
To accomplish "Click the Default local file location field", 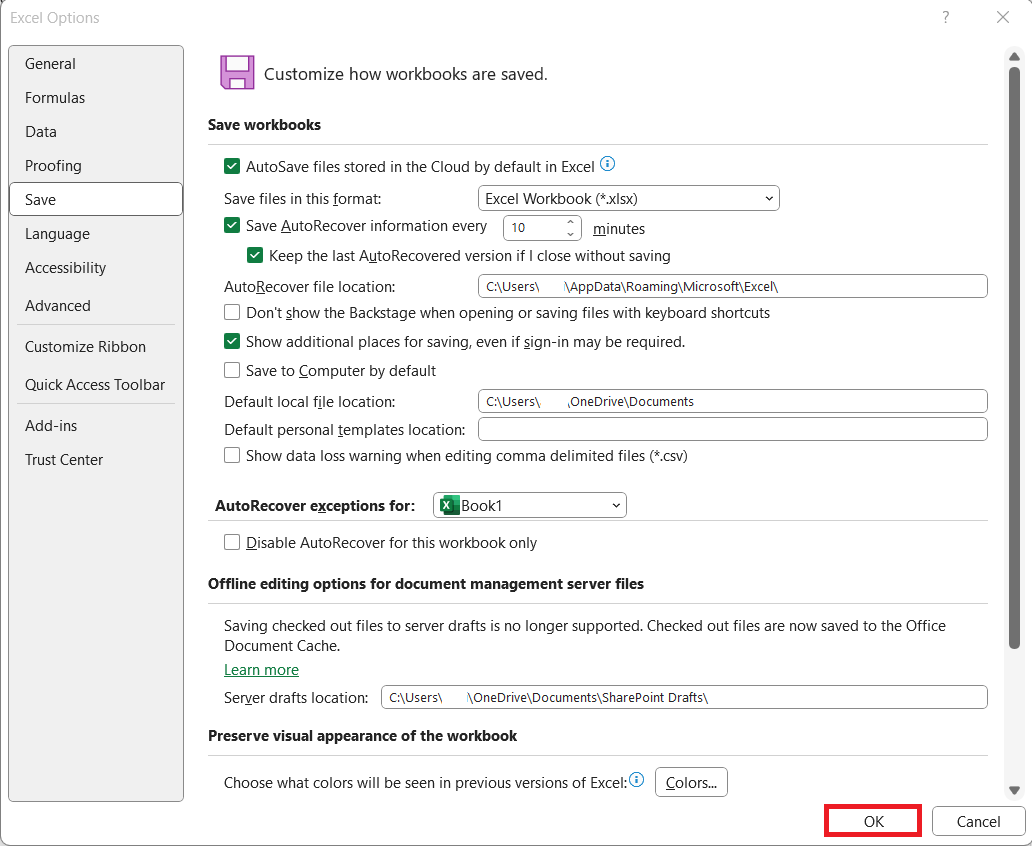I will click(x=733, y=401).
